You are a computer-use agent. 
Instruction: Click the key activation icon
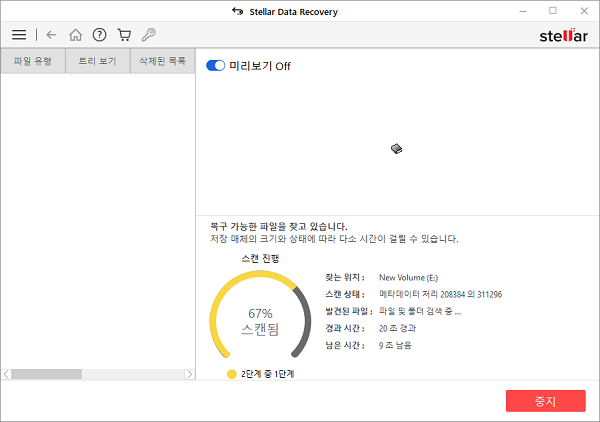(x=148, y=35)
